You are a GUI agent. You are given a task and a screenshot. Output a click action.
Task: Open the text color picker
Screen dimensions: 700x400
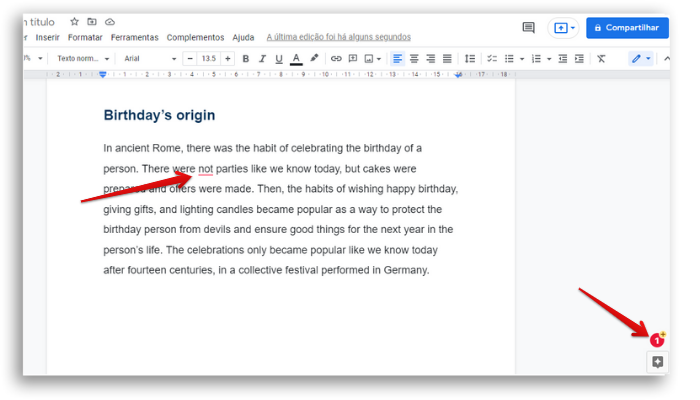pos(296,58)
